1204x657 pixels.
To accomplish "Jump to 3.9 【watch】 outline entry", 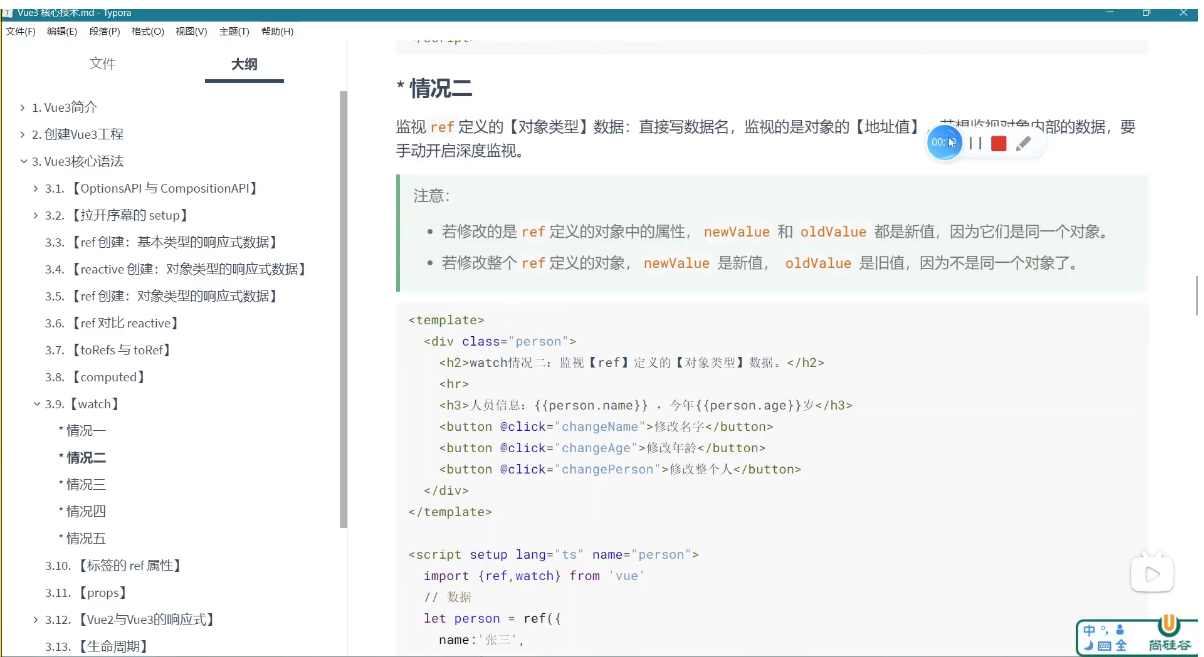I will pyautogui.click(x=83, y=404).
